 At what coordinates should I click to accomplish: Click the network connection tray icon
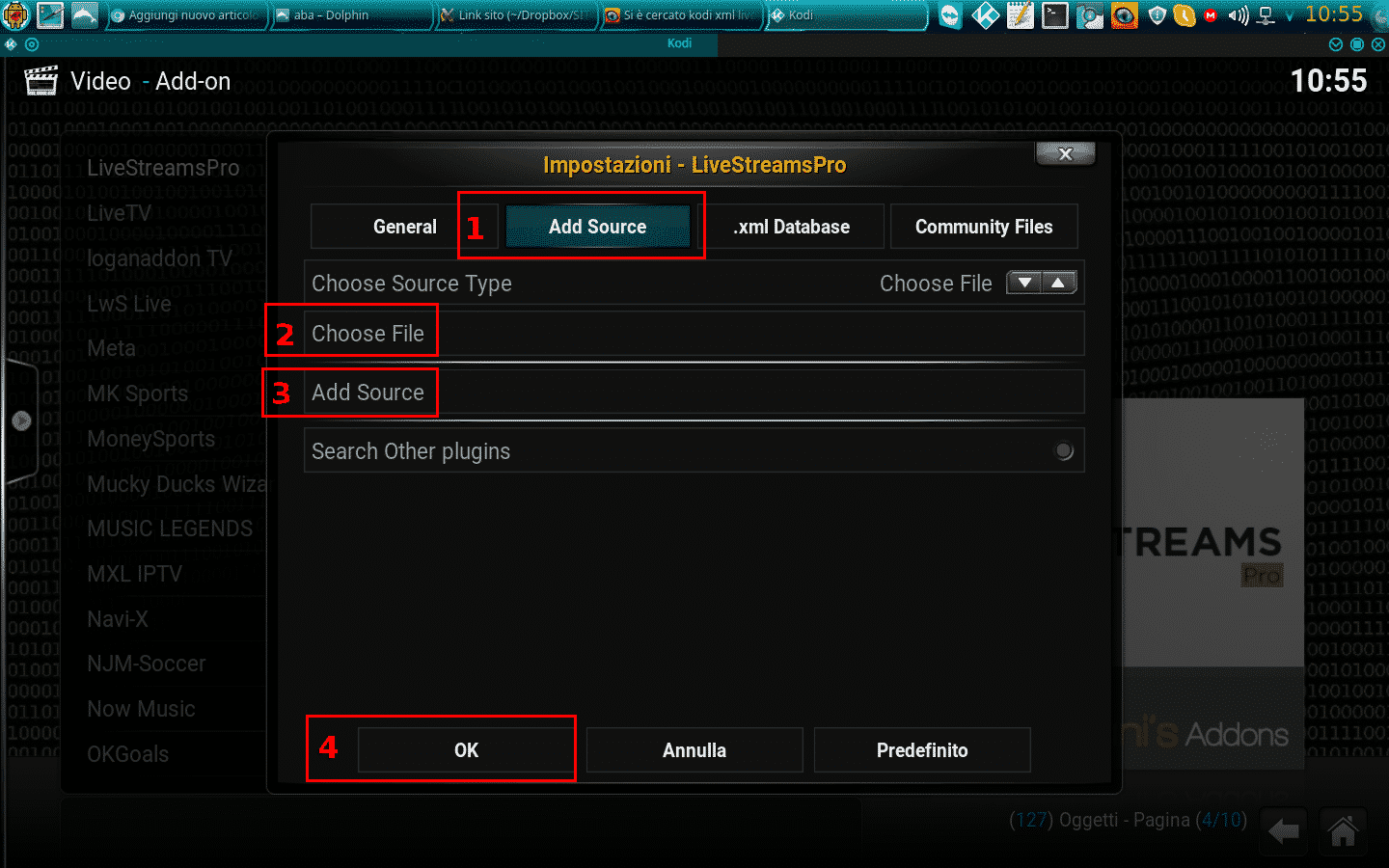point(1266,15)
